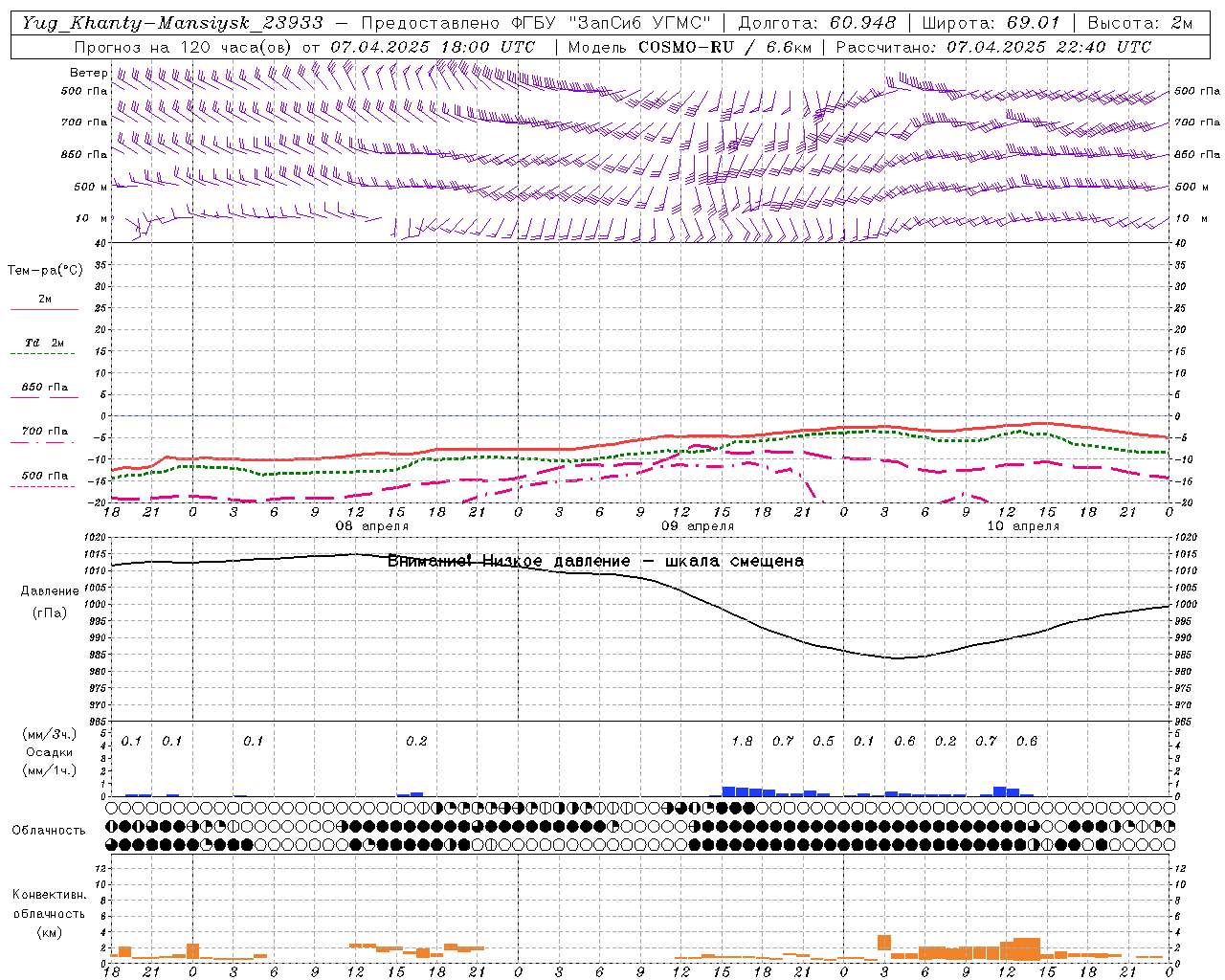Click the lowest point of the pressure curve
1225x980 pixels.
[898, 658]
